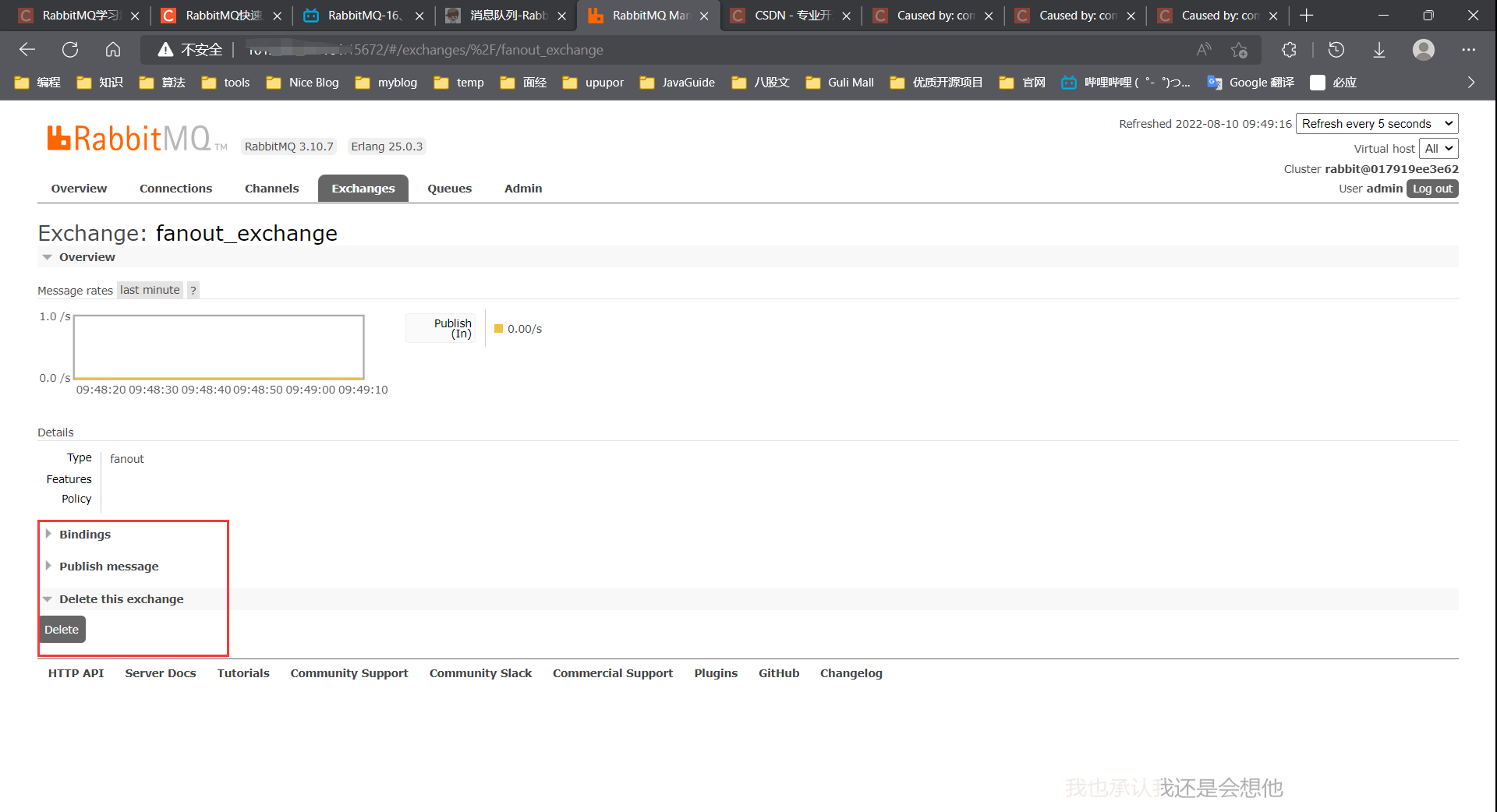Open the Community Slack link
The height and width of the screenshot is (812, 1497).
[x=480, y=673]
